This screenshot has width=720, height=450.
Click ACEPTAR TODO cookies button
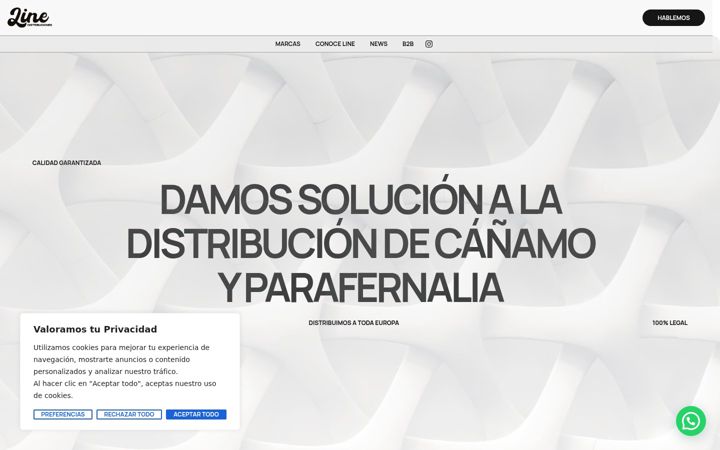[196, 414]
